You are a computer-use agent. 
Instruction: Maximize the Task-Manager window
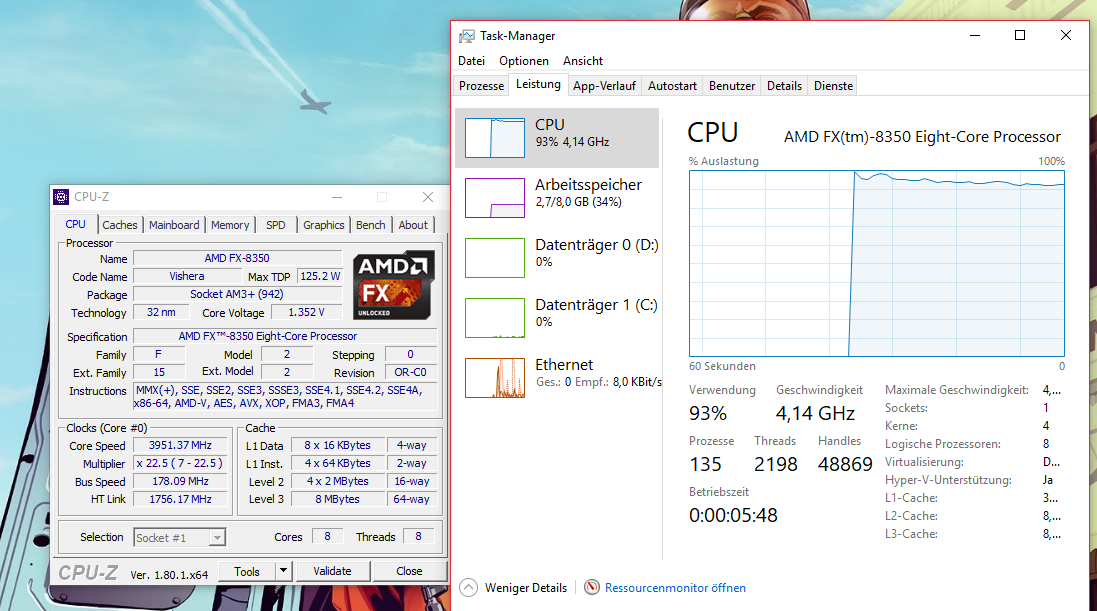(1020, 36)
